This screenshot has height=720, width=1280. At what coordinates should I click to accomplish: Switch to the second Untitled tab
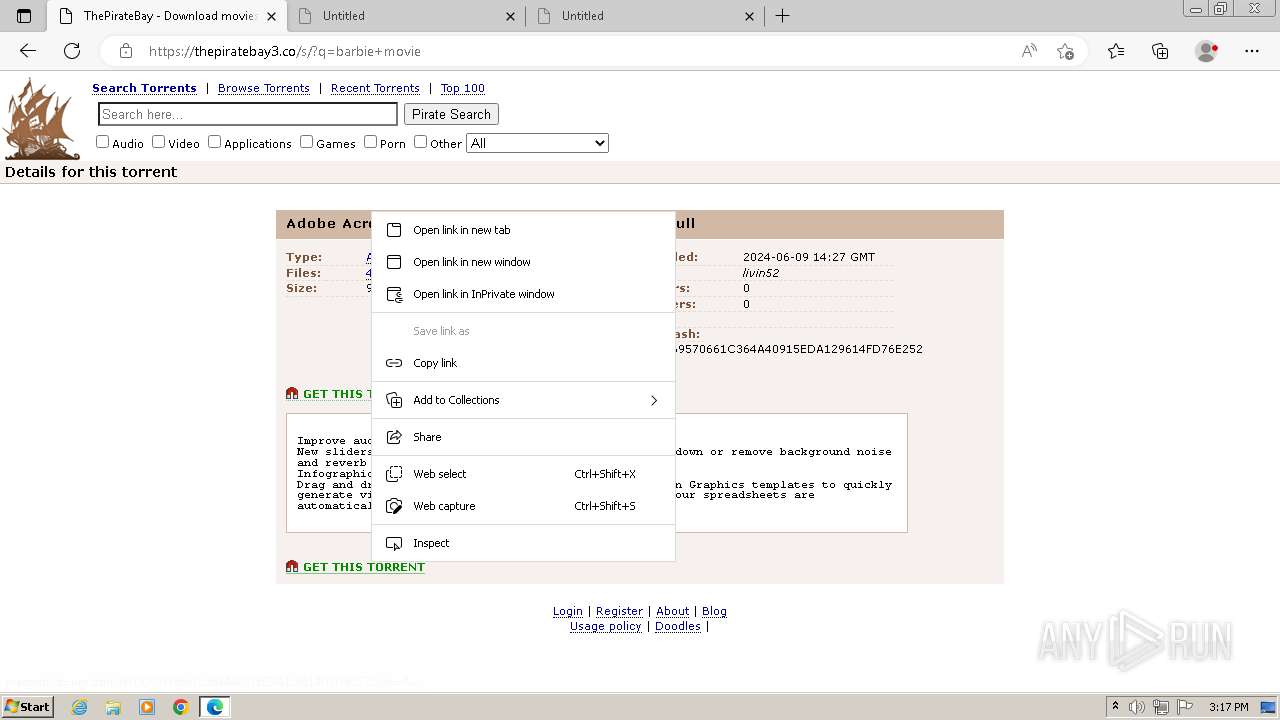point(645,16)
